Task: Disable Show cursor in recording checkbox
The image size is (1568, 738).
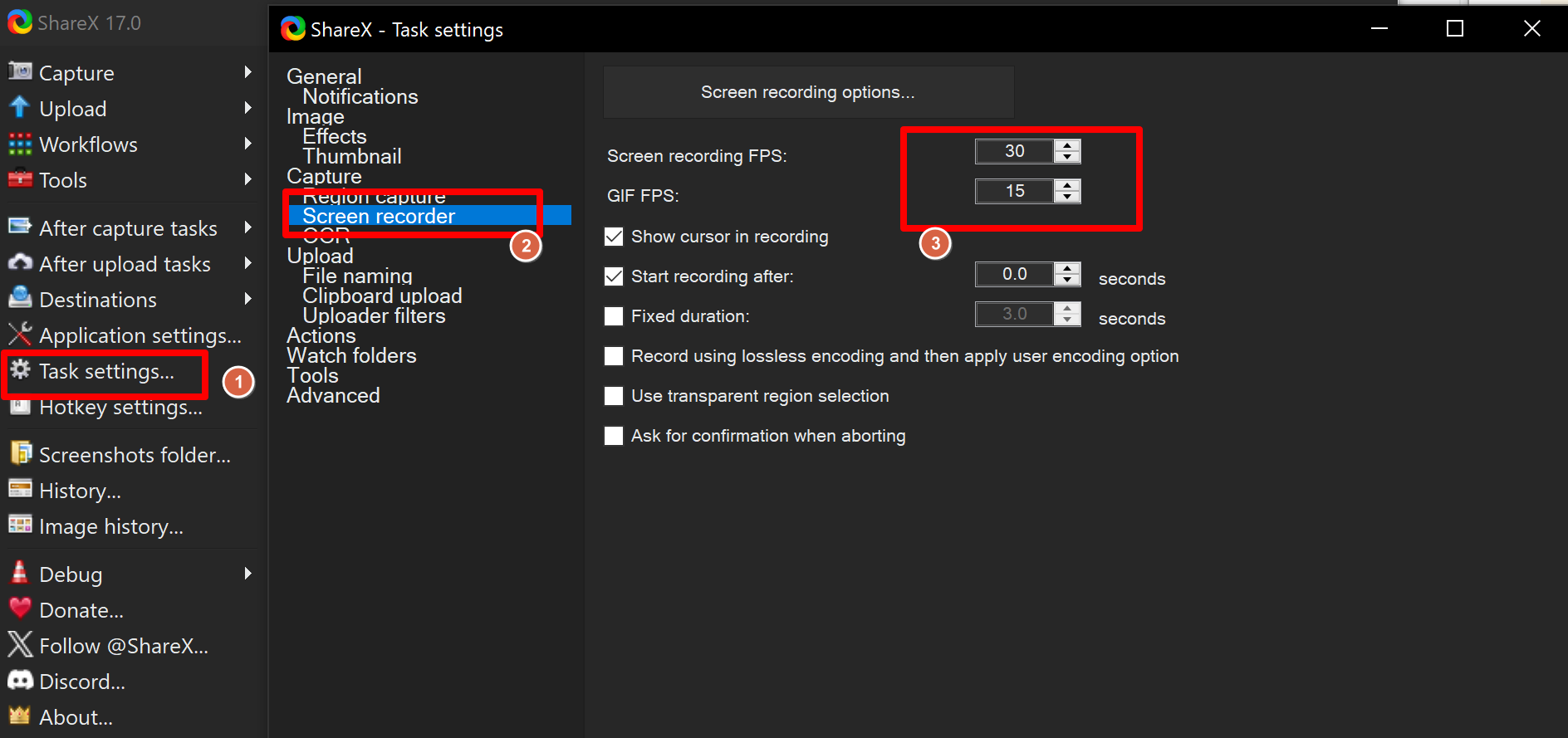Action: [614, 237]
